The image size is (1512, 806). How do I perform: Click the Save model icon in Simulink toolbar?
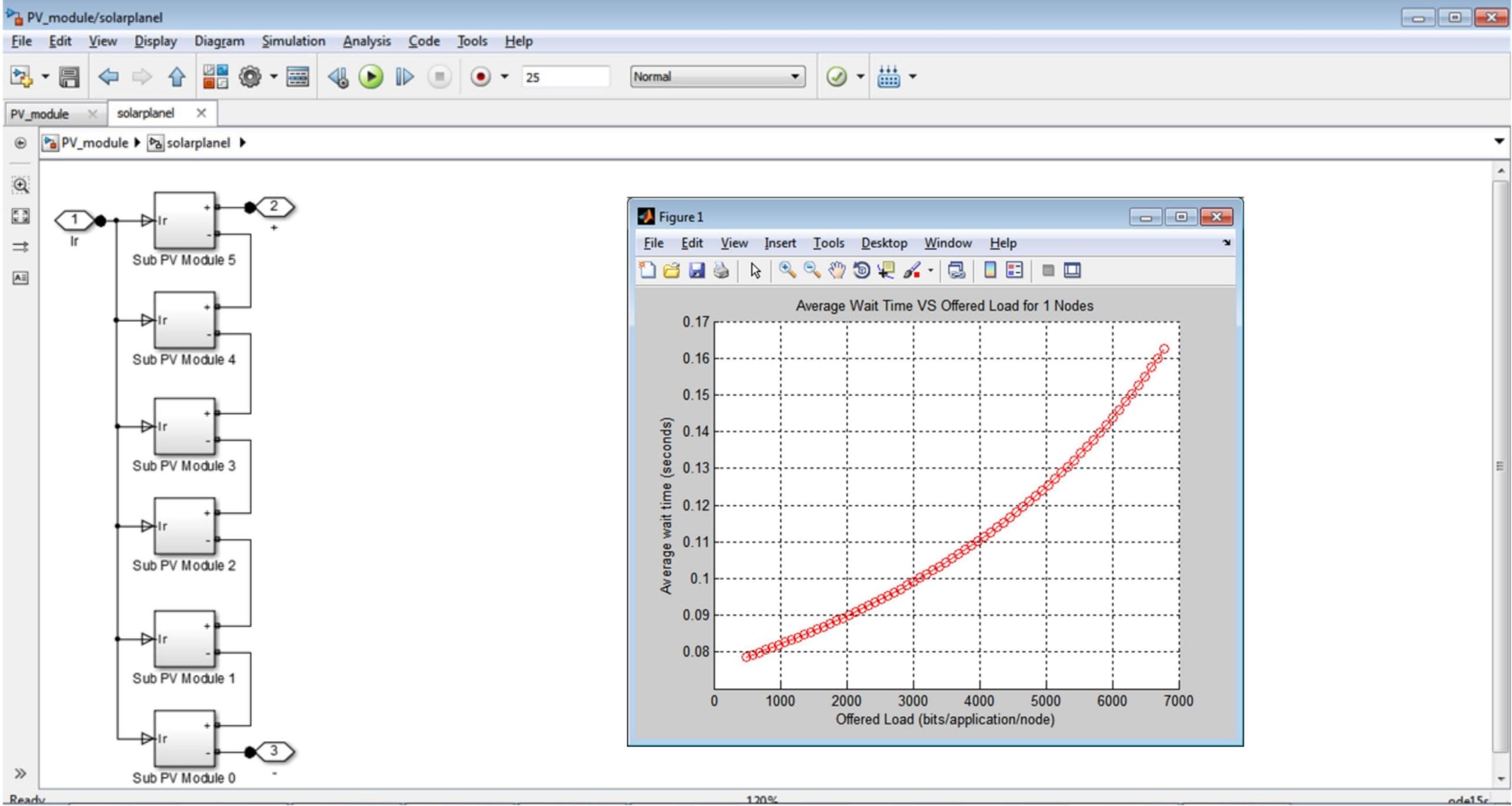[x=69, y=77]
